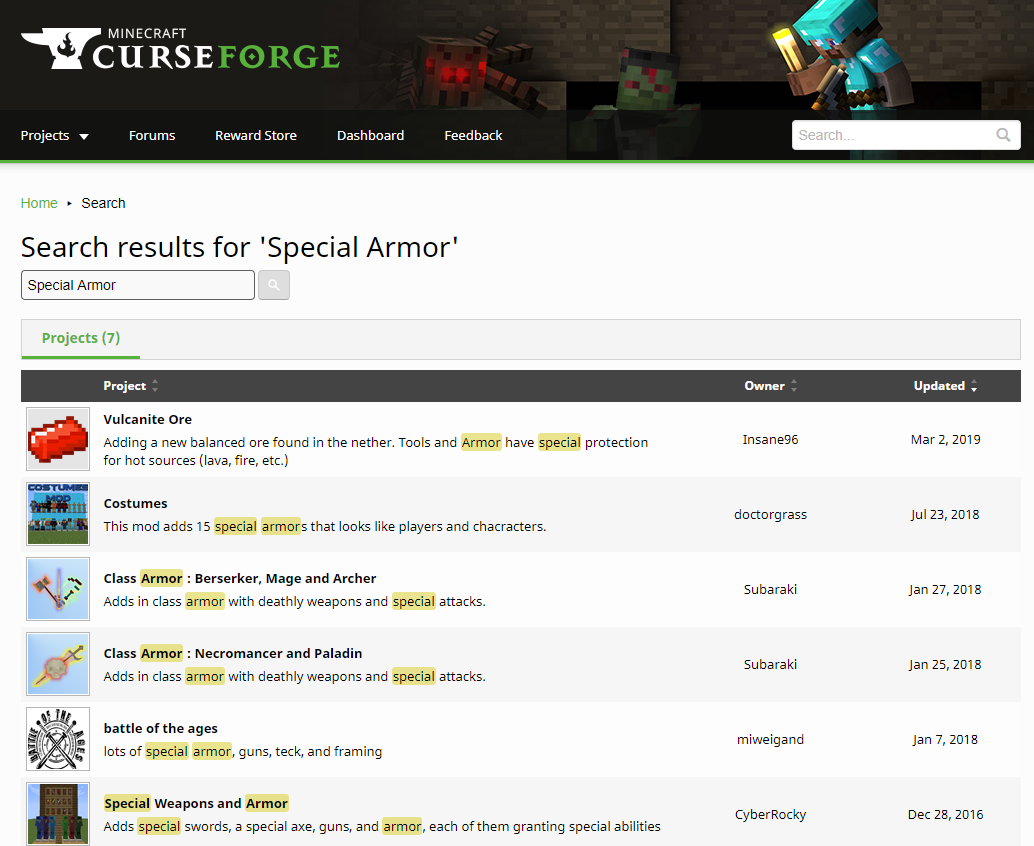
Task: Click the Special Armor search field
Action: pyautogui.click(x=138, y=285)
